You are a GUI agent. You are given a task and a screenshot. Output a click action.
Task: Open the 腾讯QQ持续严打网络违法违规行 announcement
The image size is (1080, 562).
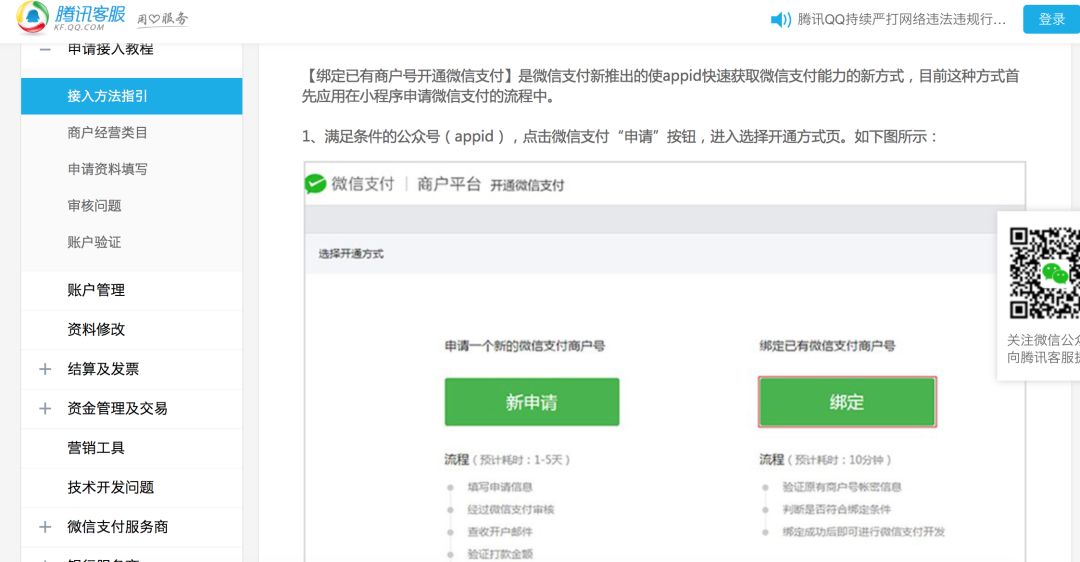(x=901, y=19)
